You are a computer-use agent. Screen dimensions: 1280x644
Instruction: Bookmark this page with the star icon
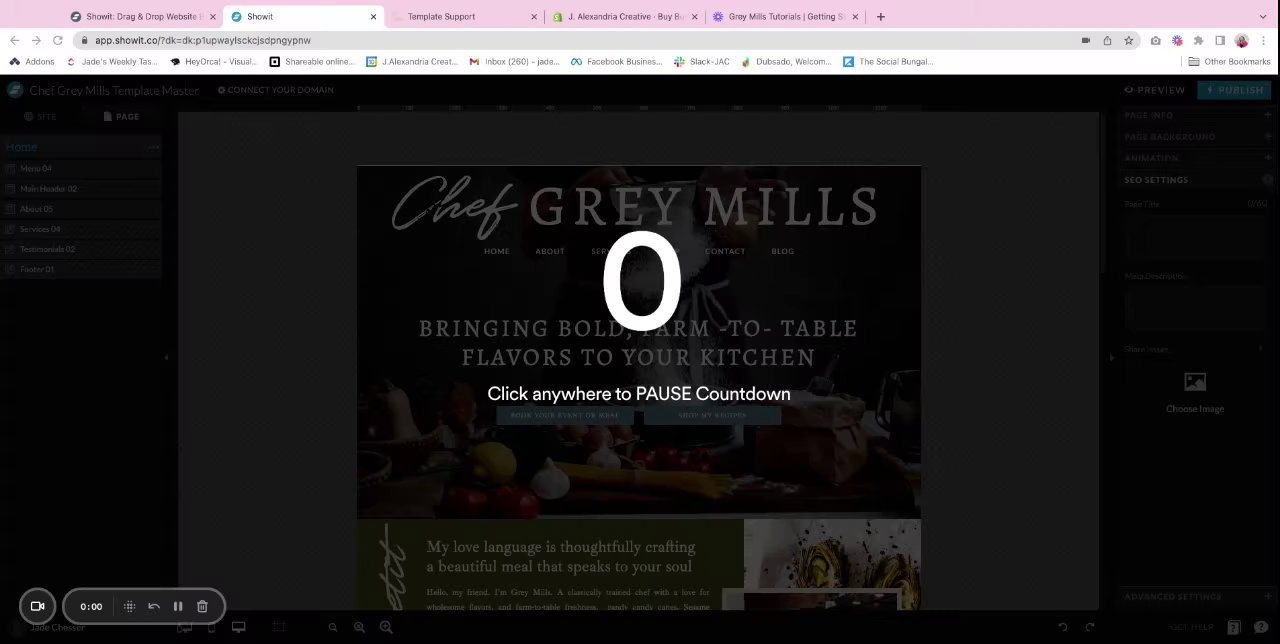click(1129, 41)
